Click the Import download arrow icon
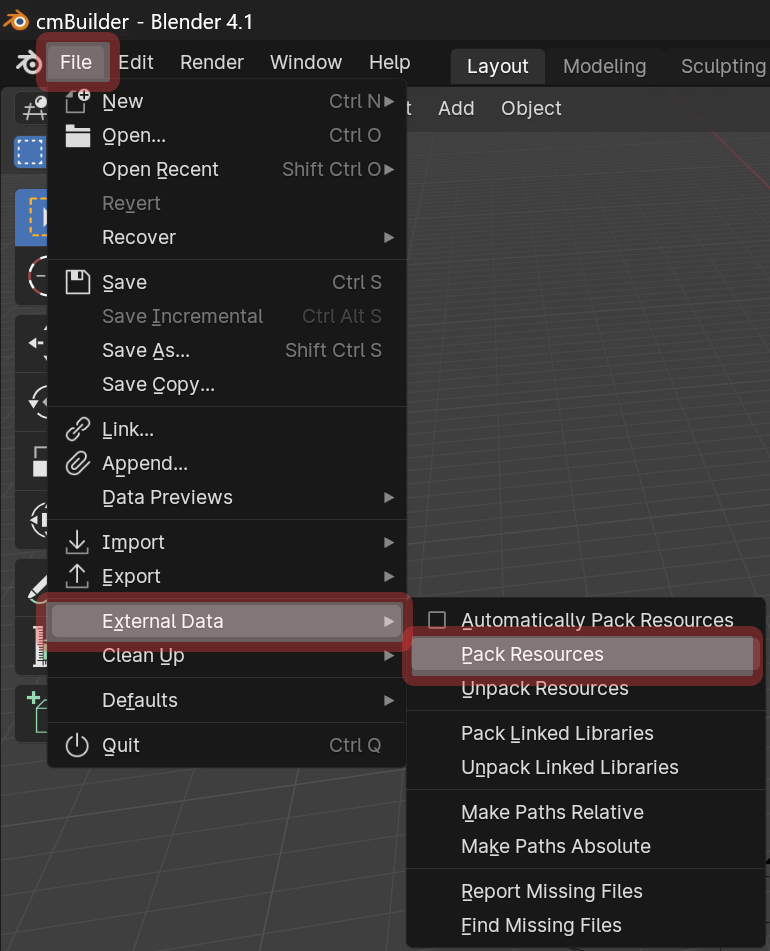The image size is (770, 951). point(77,542)
